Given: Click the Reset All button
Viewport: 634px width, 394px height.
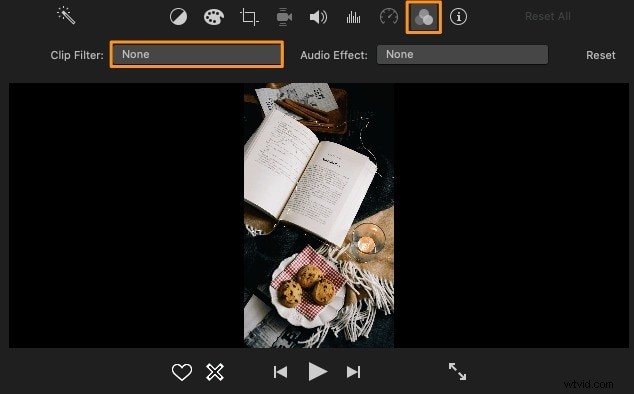Looking at the screenshot, I should [547, 17].
